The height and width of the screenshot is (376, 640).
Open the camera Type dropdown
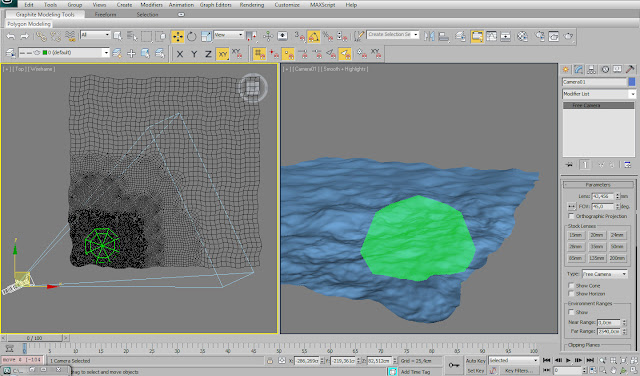(604, 274)
